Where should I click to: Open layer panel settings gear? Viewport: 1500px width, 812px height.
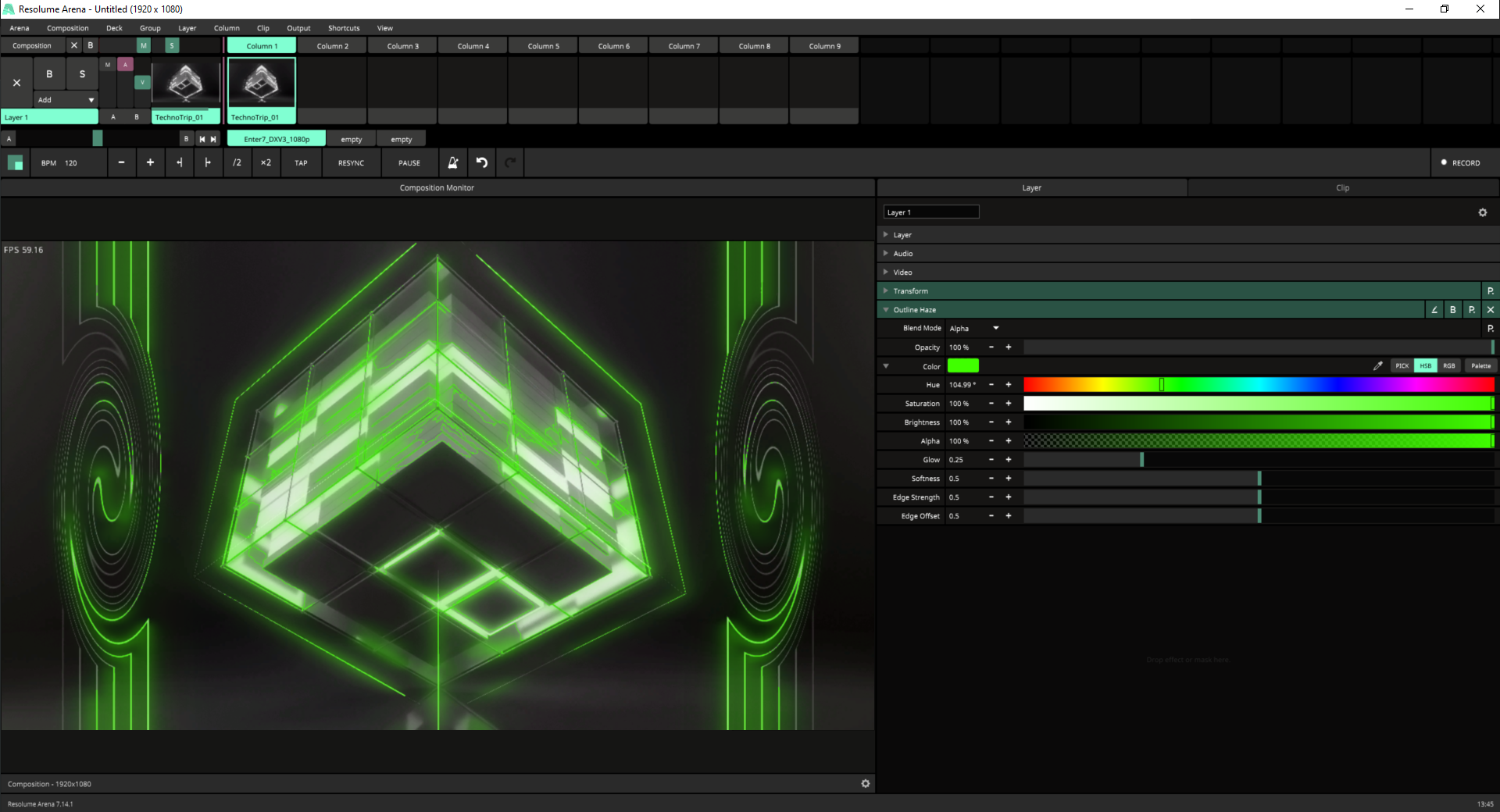click(1482, 212)
